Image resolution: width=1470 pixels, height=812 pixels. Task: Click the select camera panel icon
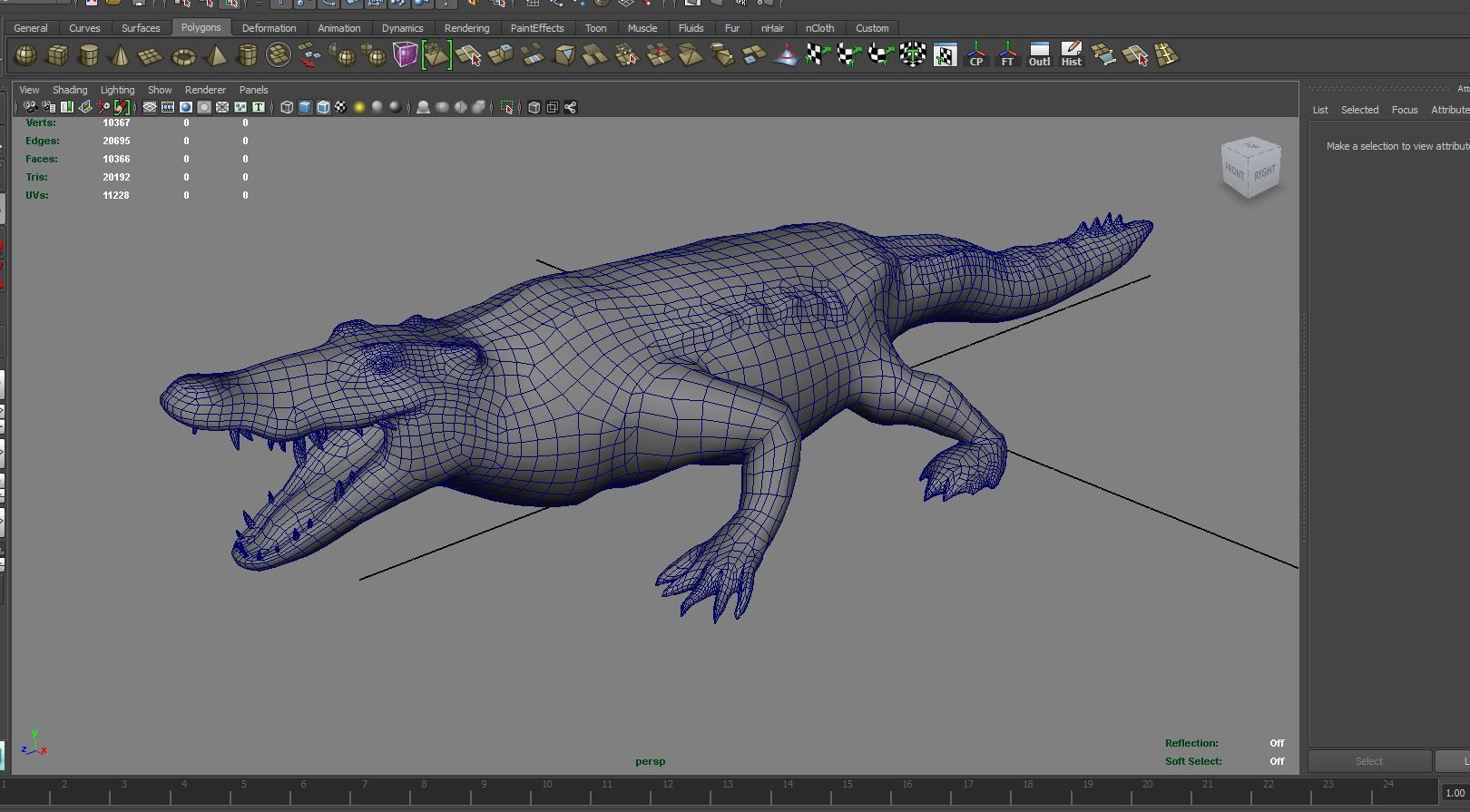pos(30,107)
